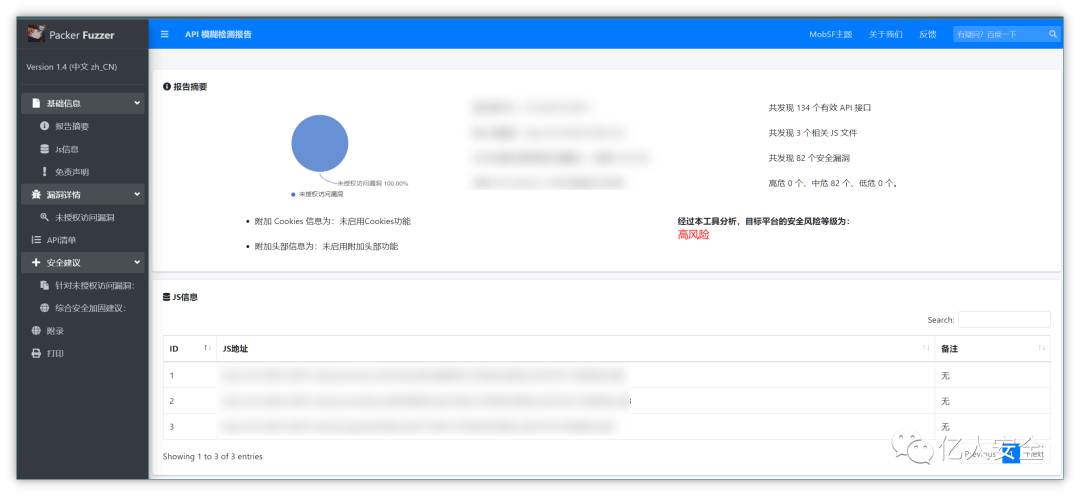Screen dimensions: 1080x496
Task: Click the Packer Fuzzer logo image
Action: [x=35, y=34]
